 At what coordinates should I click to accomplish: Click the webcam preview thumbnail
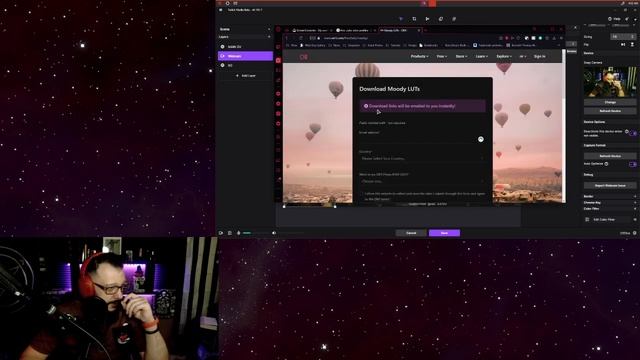(610, 82)
